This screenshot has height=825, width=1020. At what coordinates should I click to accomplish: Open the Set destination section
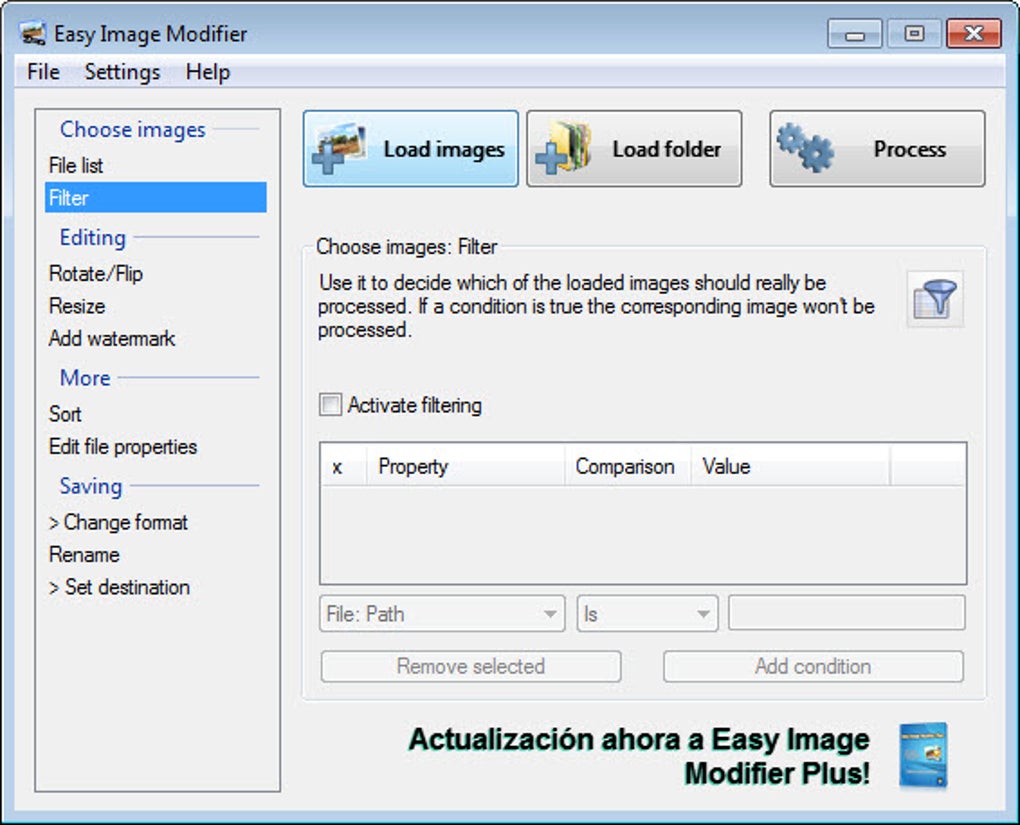click(x=155, y=587)
